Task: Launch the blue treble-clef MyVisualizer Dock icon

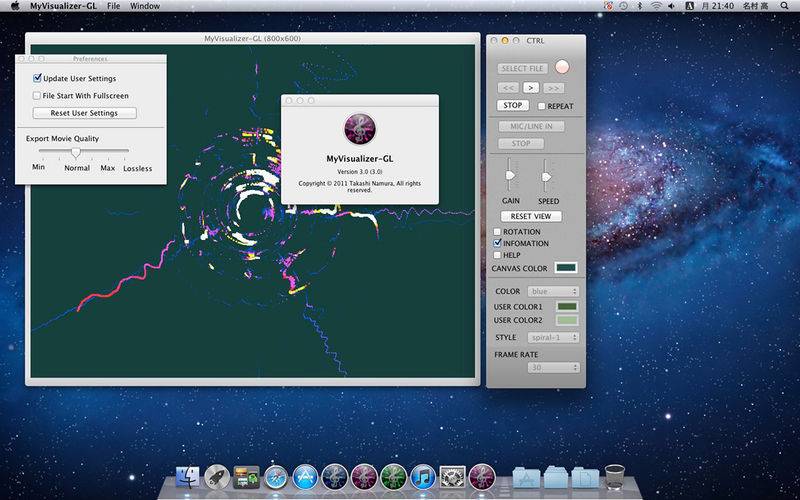Action: point(335,478)
